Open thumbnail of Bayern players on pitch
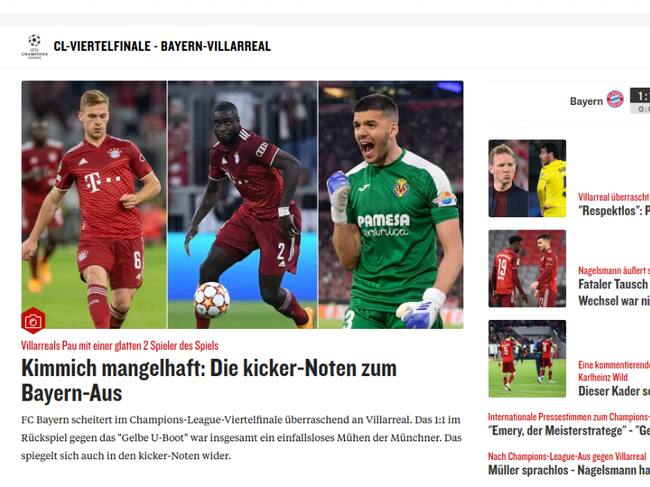The image size is (650, 487). click(x=527, y=359)
